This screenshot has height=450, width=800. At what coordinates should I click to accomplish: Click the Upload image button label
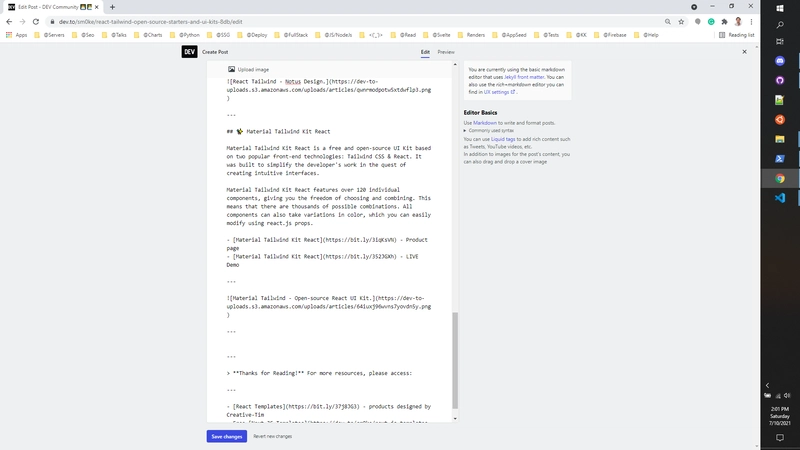253,69
